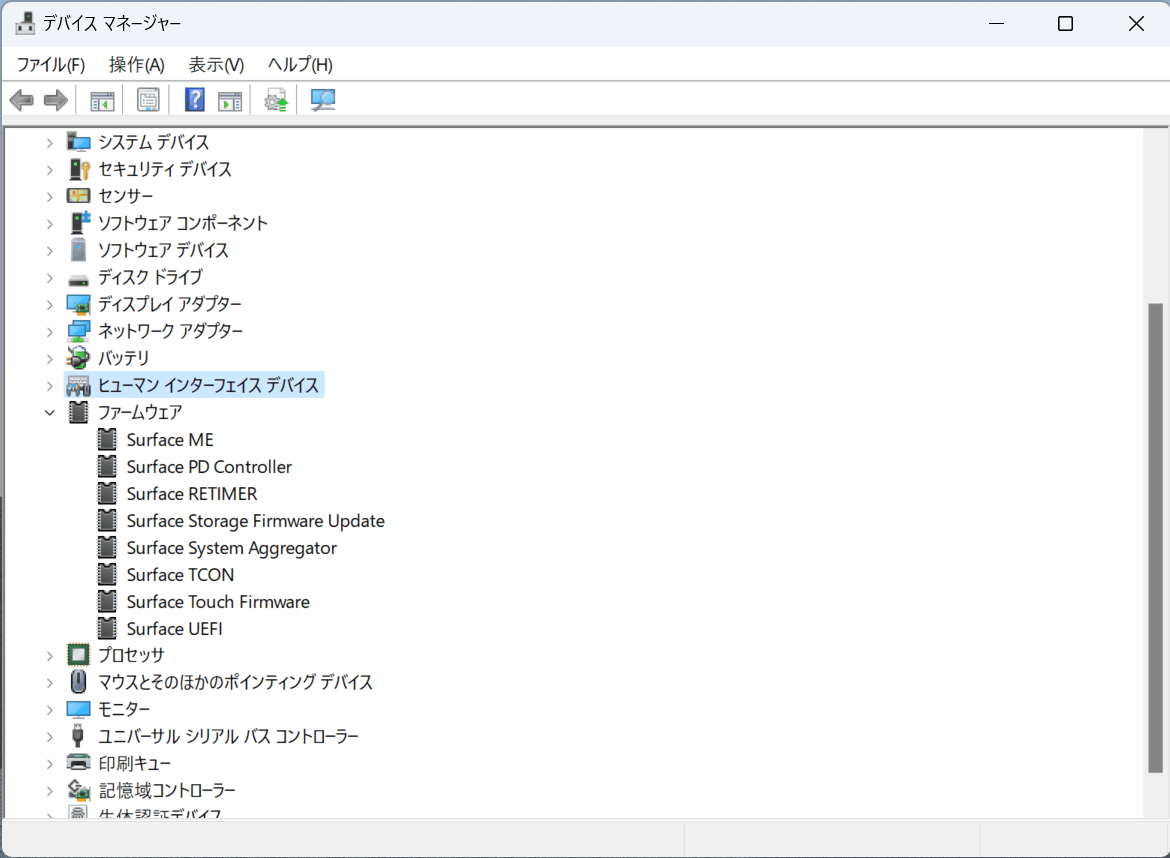The image size is (1170, 858).
Task: Click the バッテリ battery icon
Action: click(x=78, y=358)
